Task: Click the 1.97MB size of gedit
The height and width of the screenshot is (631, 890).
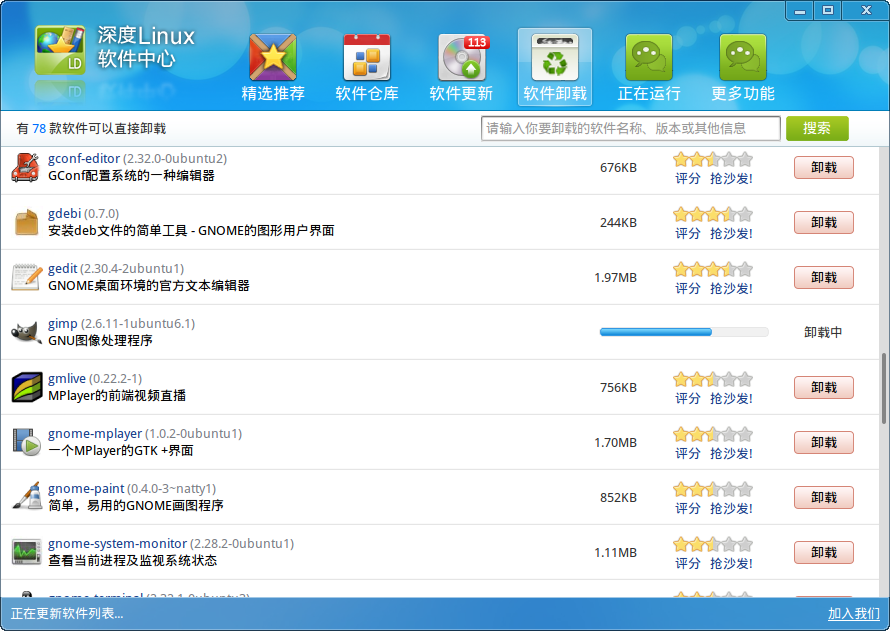Action: (x=615, y=277)
